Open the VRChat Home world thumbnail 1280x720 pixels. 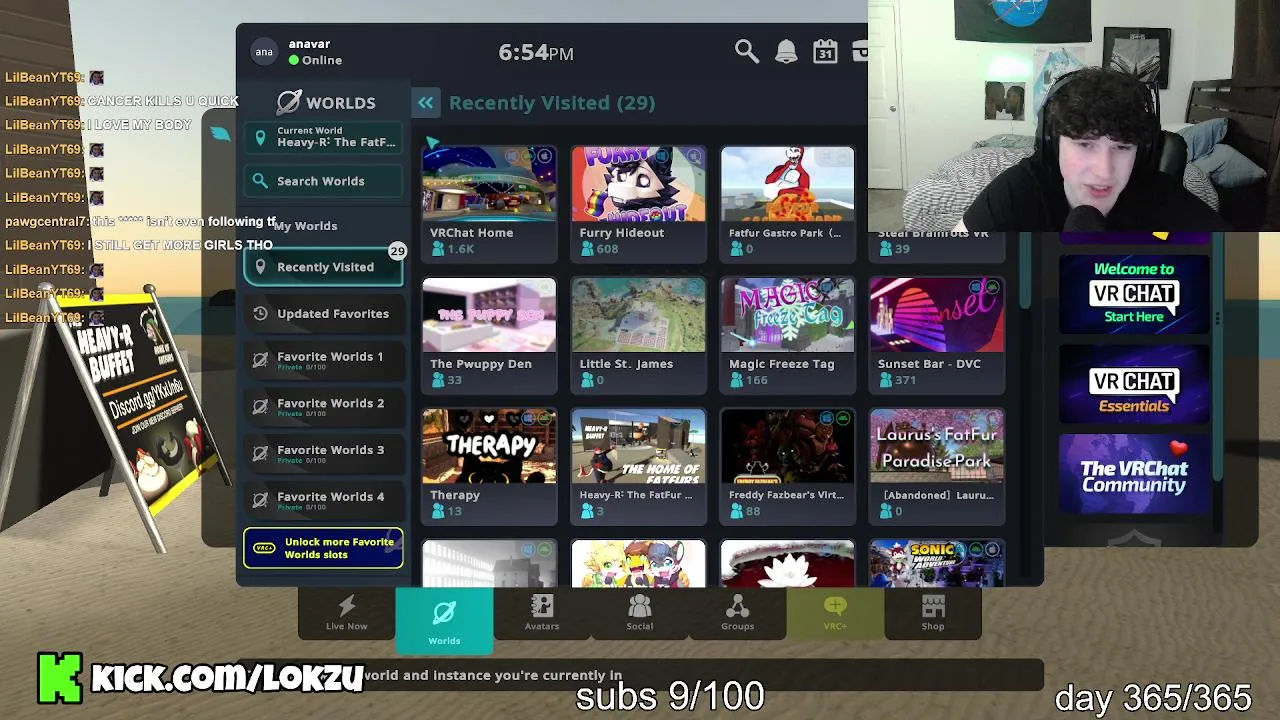click(x=489, y=184)
